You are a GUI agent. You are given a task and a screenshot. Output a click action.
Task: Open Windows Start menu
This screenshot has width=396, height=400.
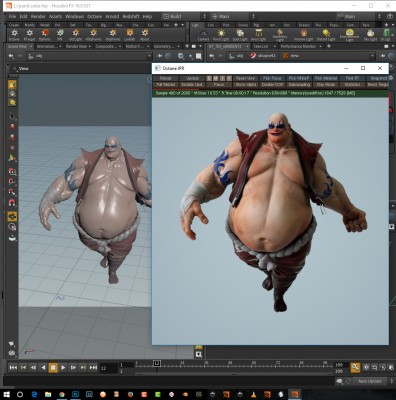point(7,394)
